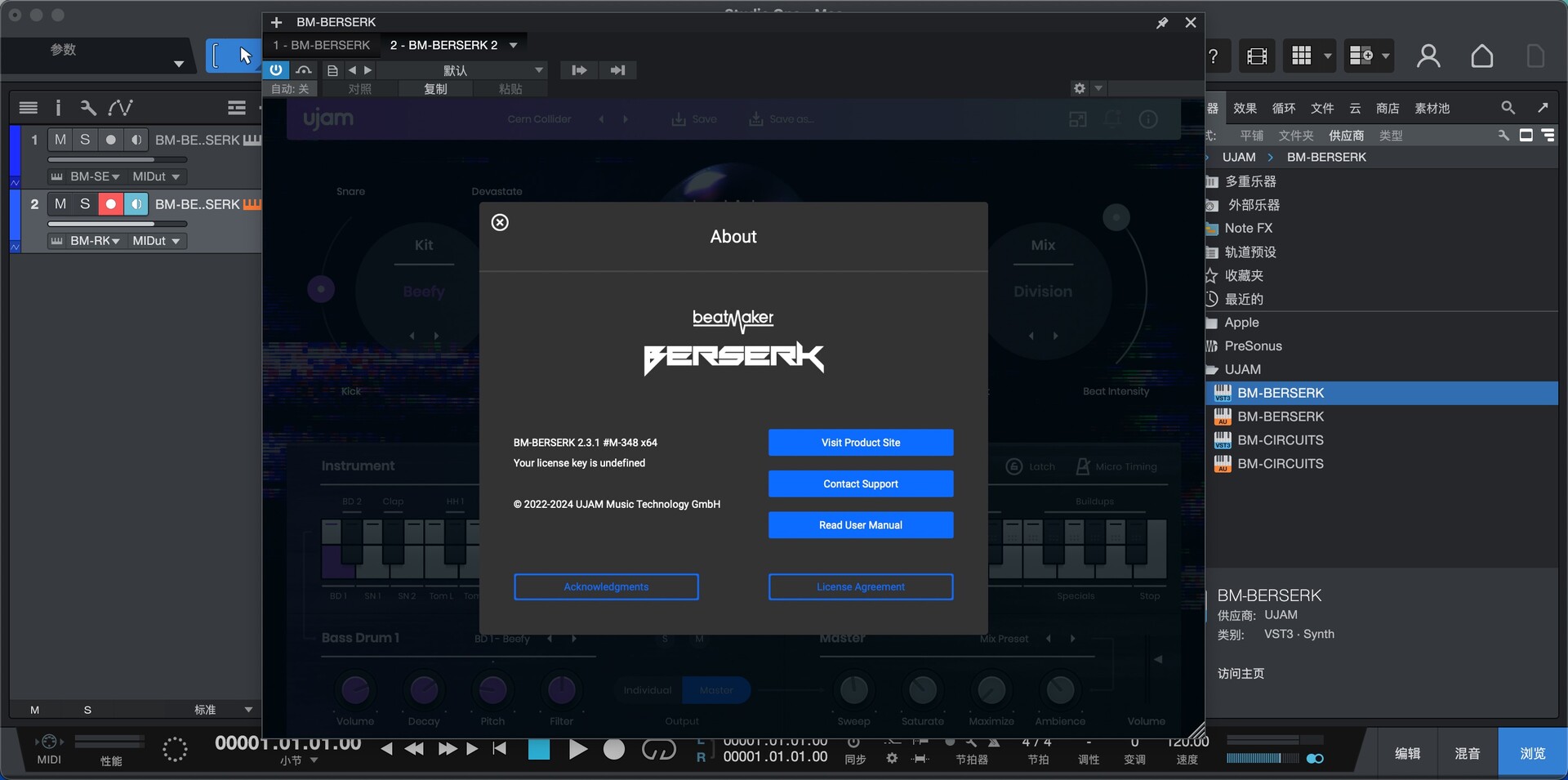Viewport: 1568px width, 780px height.
Task: Toggle the loop button in transport
Action: (658, 750)
